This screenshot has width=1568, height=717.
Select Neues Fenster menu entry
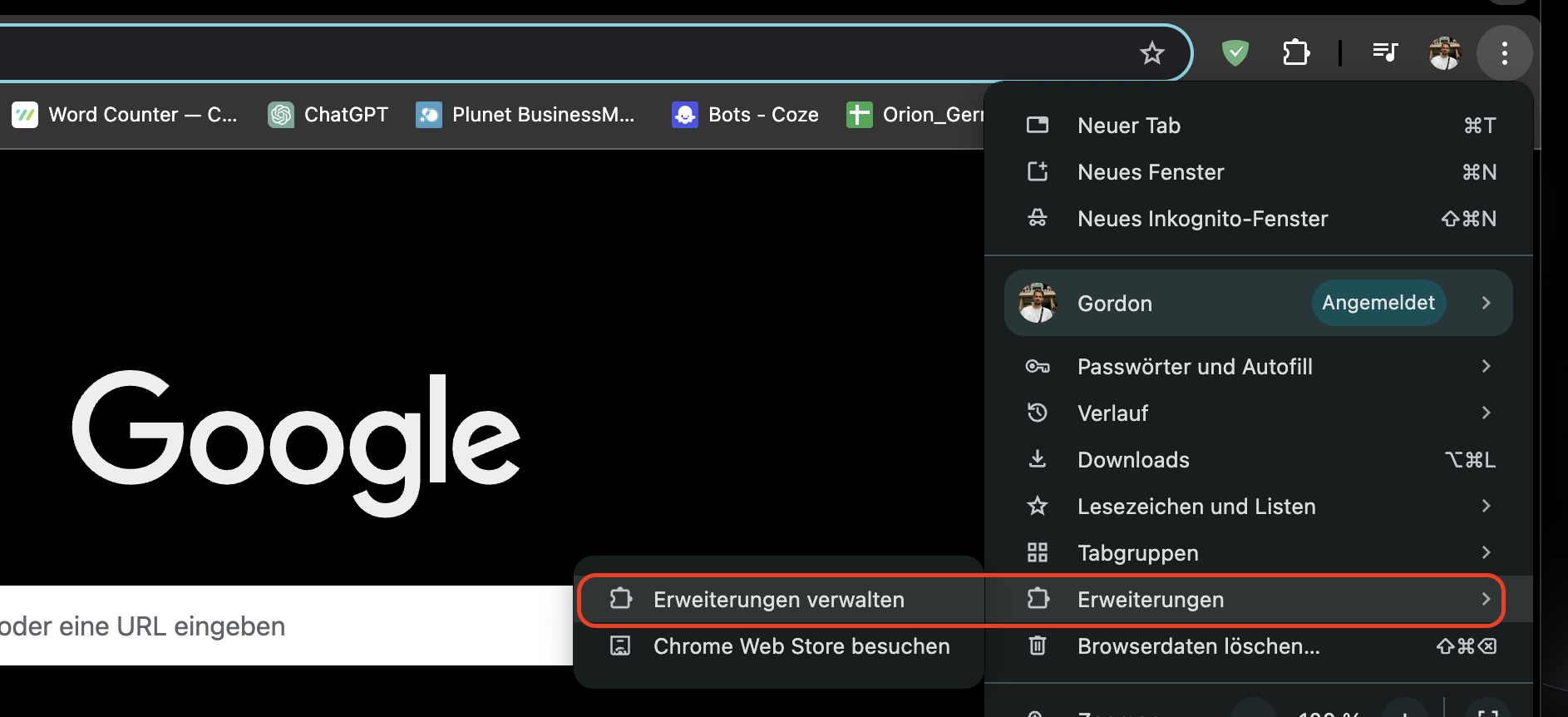(1259, 172)
